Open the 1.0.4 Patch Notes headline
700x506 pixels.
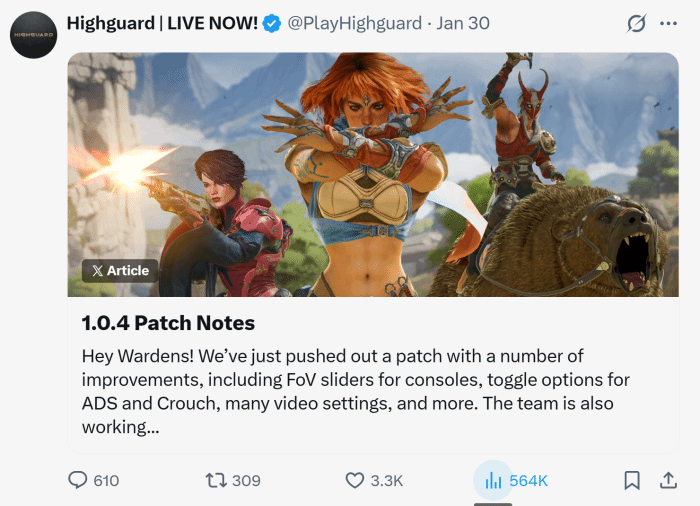pyautogui.click(x=168, y=323)
